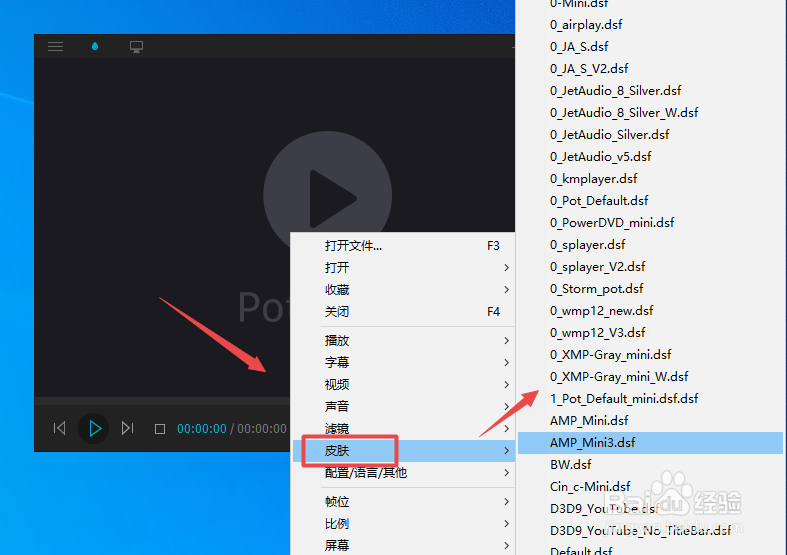Open the 打开 submenu
787x555 pixels.
click(x=403, y=267)
